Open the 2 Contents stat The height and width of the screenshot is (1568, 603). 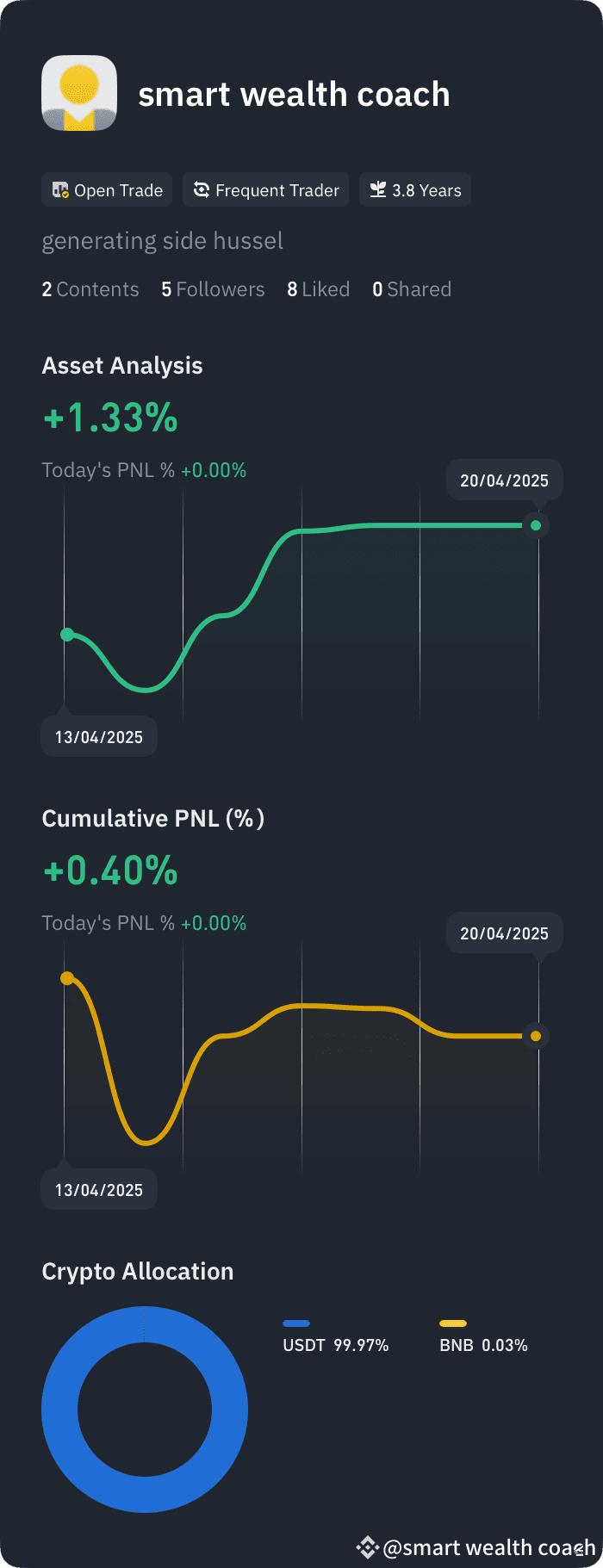click(90, 289)
